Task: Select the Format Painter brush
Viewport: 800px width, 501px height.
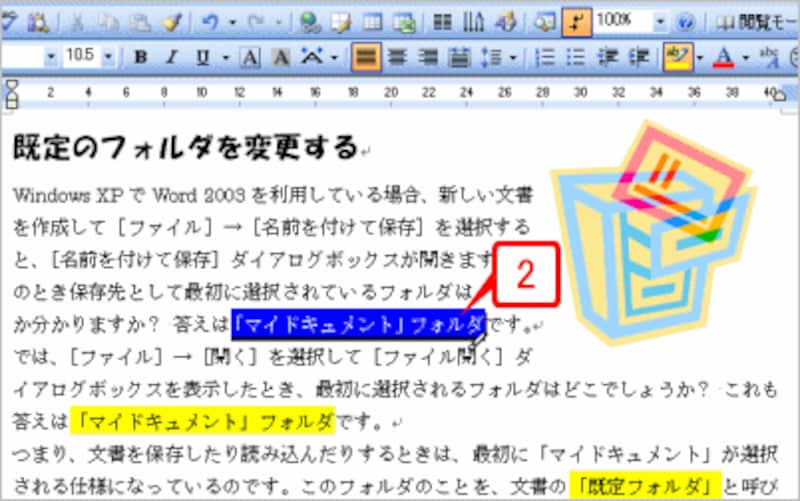Action: 171,22
